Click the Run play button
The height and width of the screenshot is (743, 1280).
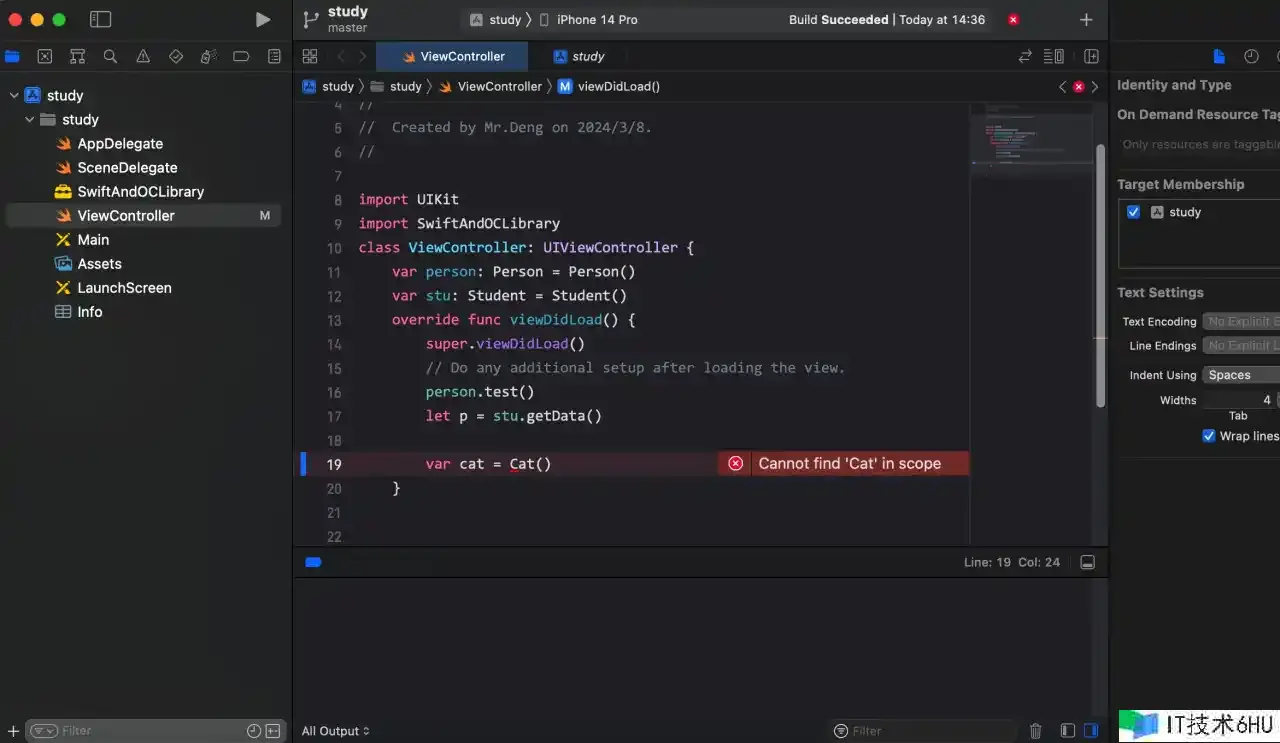(262, 20)
